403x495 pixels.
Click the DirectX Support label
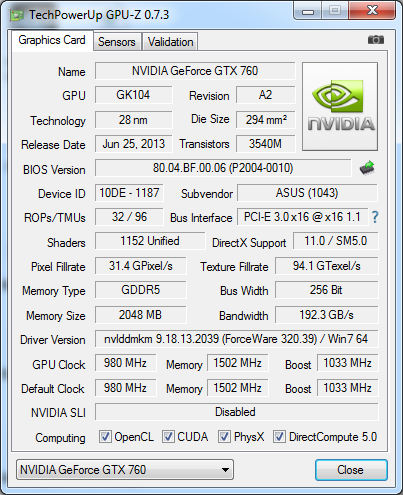[x=249, y=243]
